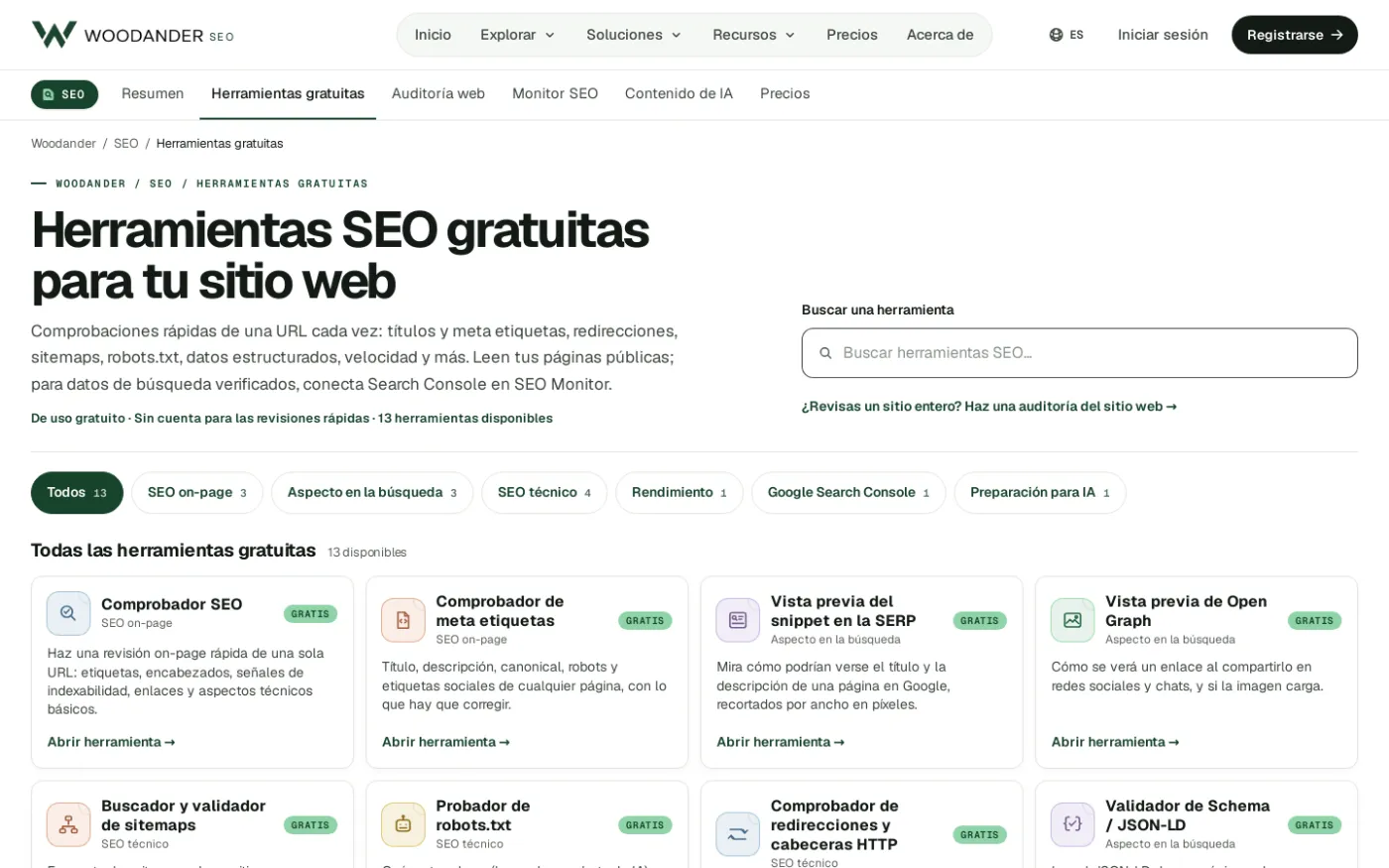The height and width of the screenshot is (868, 1389).
Task: Click Iniciar sesión link
Action: [x=1163, y=35]
